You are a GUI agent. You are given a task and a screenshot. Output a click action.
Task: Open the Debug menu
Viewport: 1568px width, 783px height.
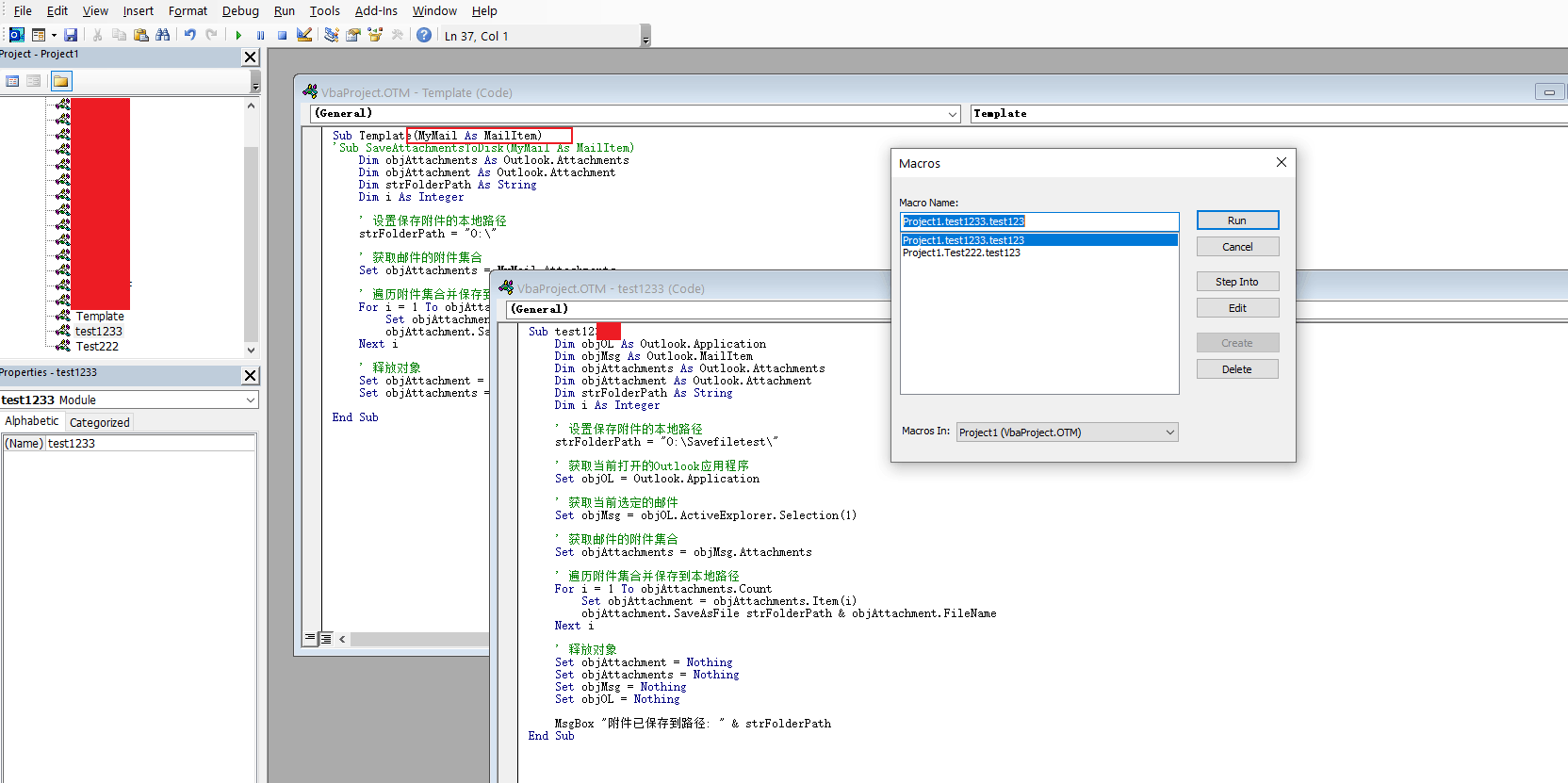240,11
